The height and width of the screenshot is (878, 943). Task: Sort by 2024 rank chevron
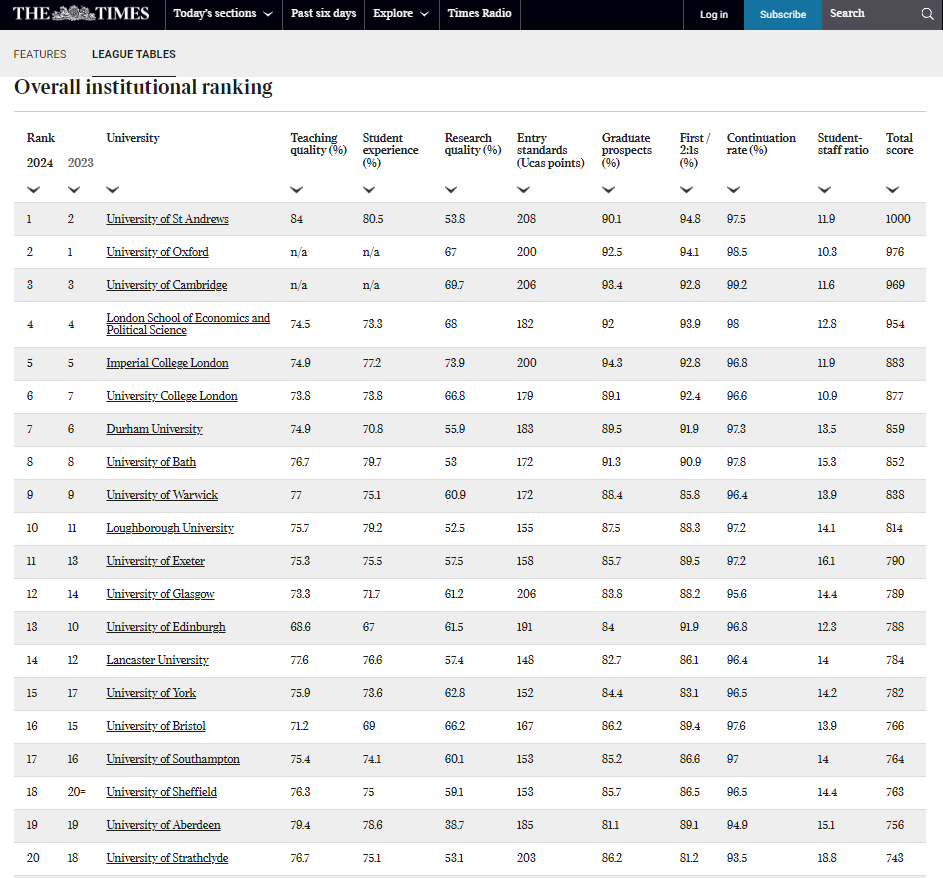pos(34,189)
